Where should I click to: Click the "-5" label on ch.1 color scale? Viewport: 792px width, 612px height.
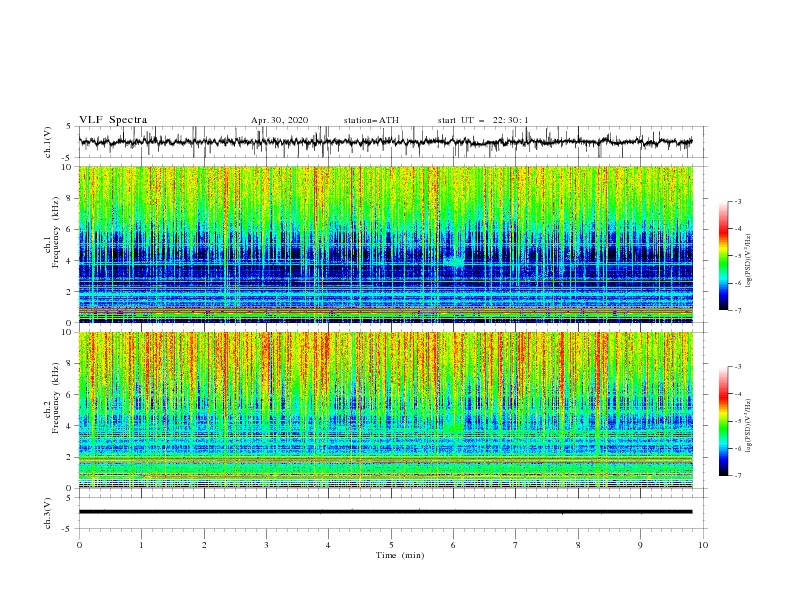[x=738, y=256]
